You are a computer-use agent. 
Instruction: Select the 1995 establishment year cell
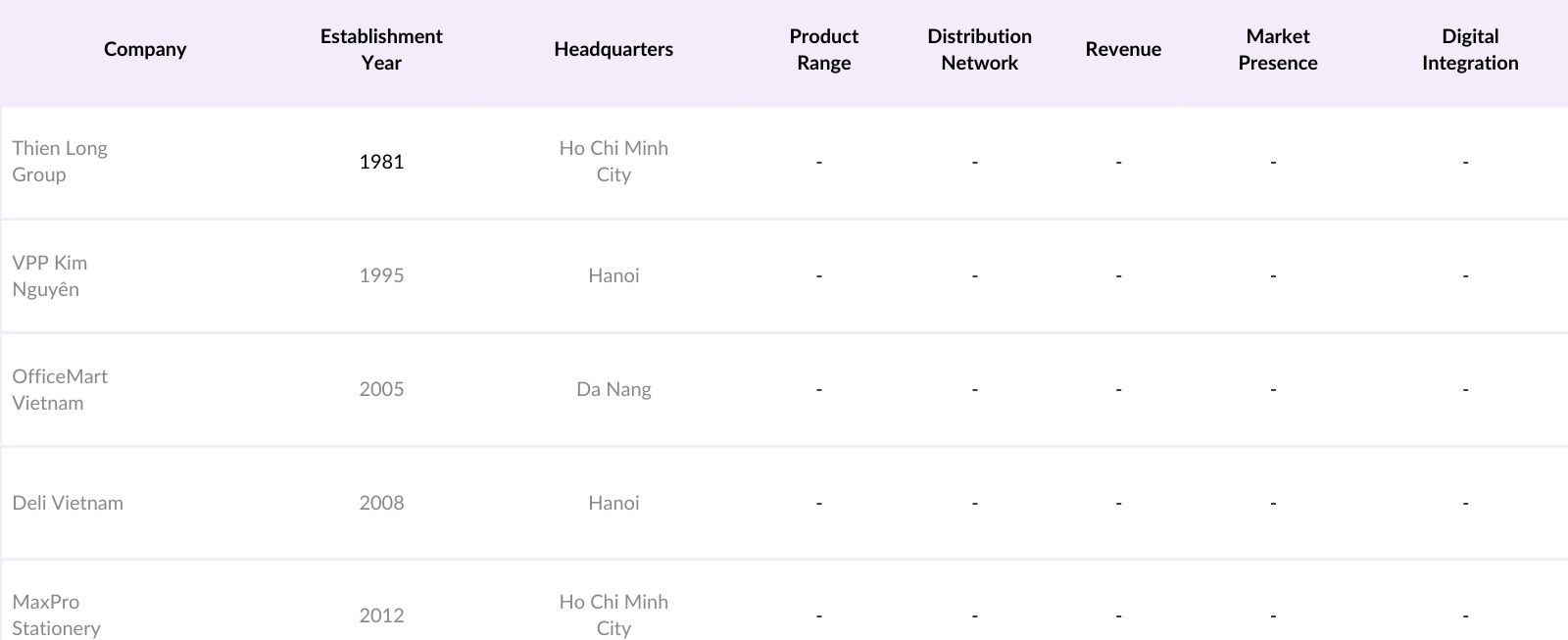click(381, 275)
